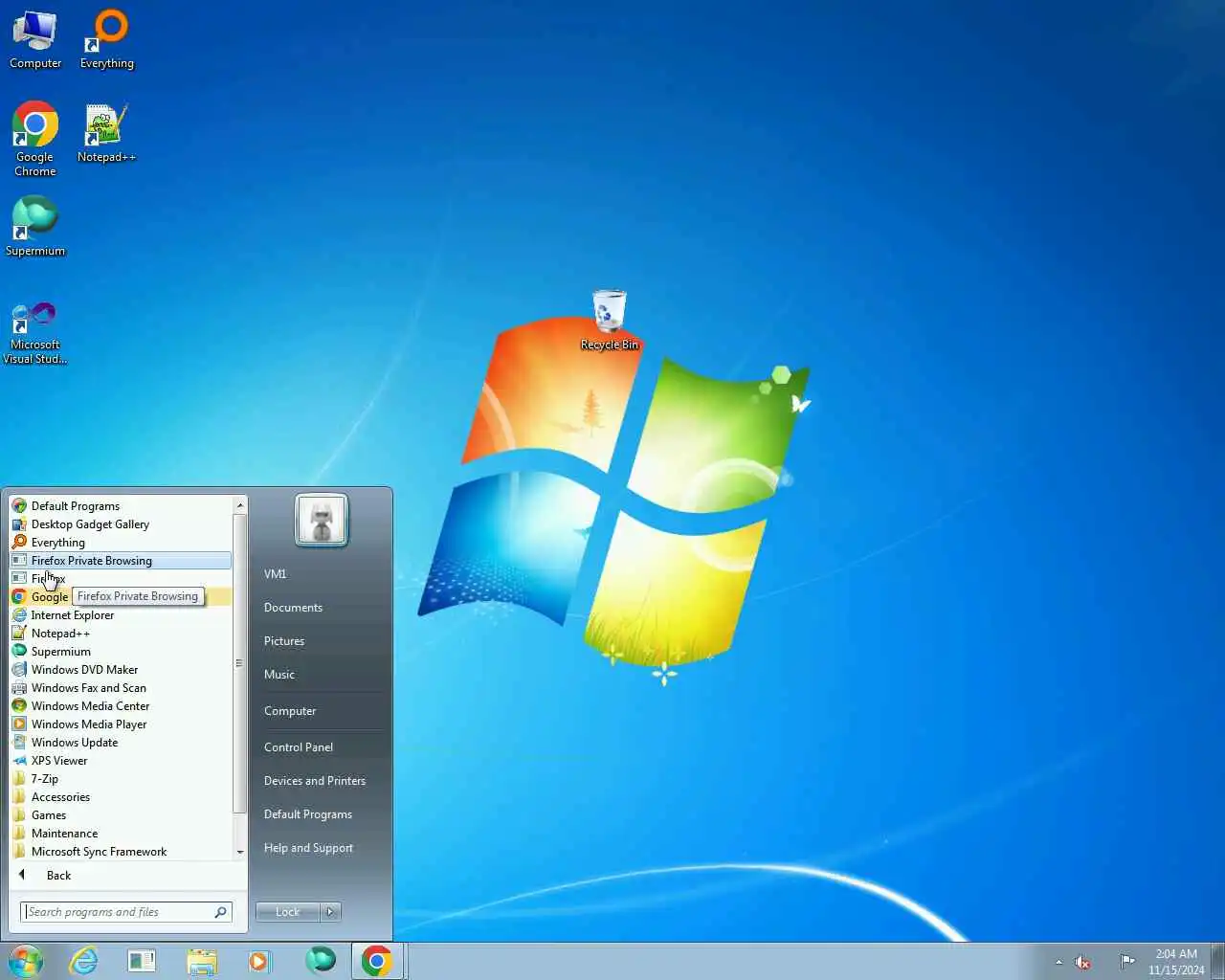Open Control Panel
Image resolution: width=1225 pixels, height=980 pixels.
pos(322,747)
